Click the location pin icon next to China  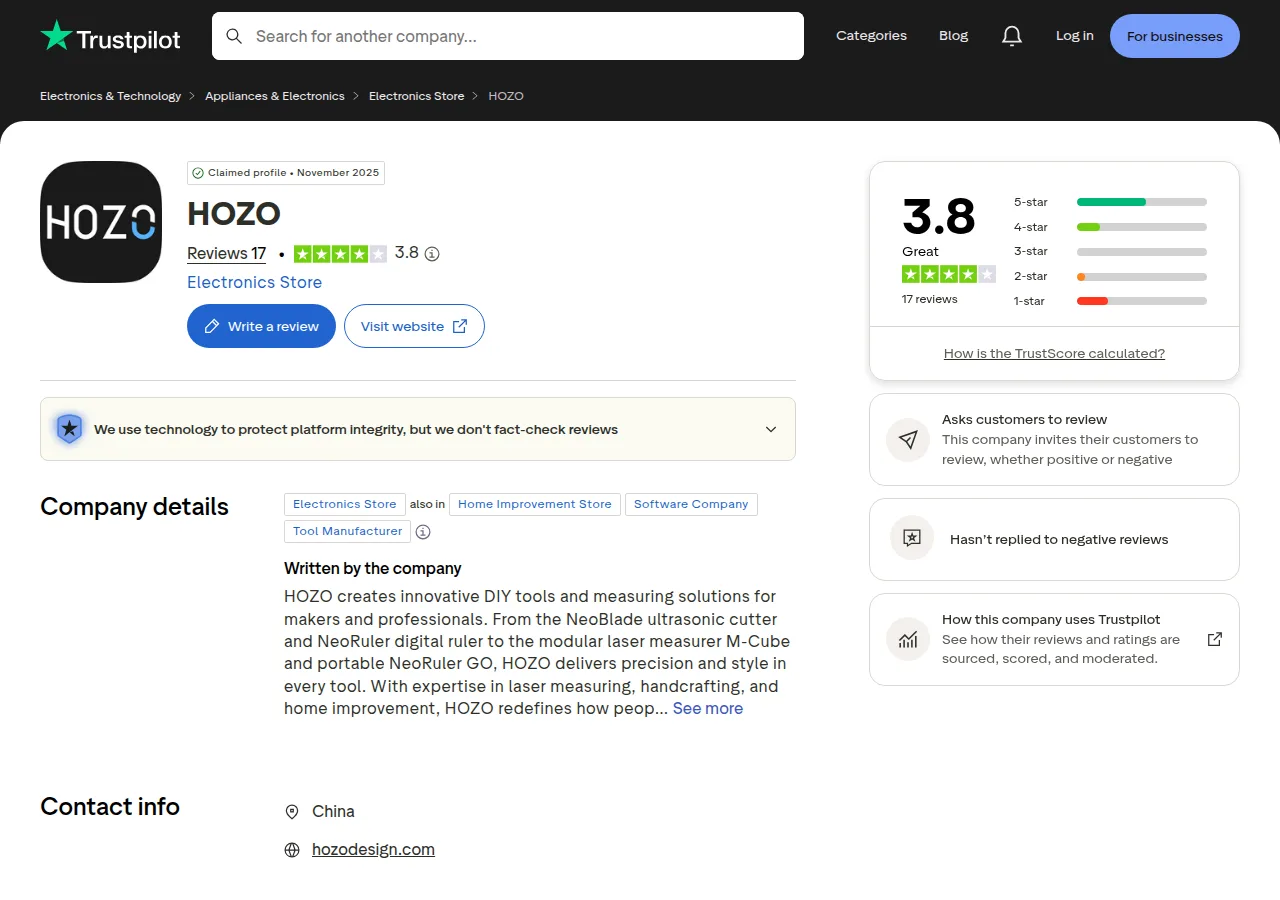(292, 812)
